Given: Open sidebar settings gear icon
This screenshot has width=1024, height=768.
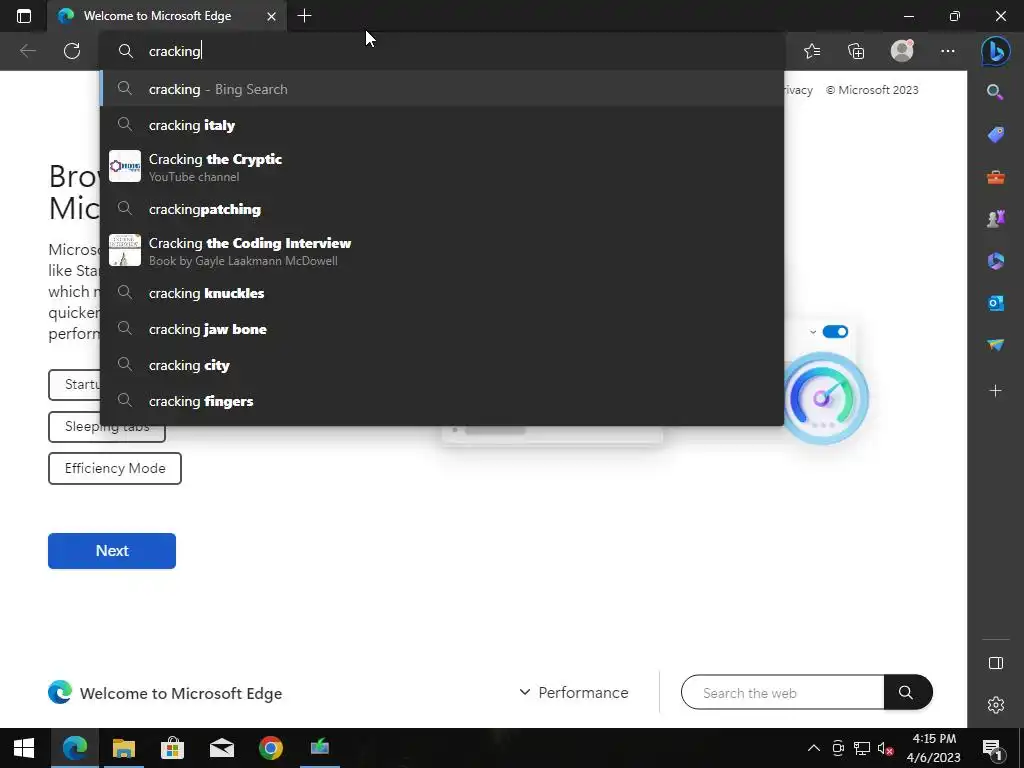Looking at the screenshot, I should point(995,705).
